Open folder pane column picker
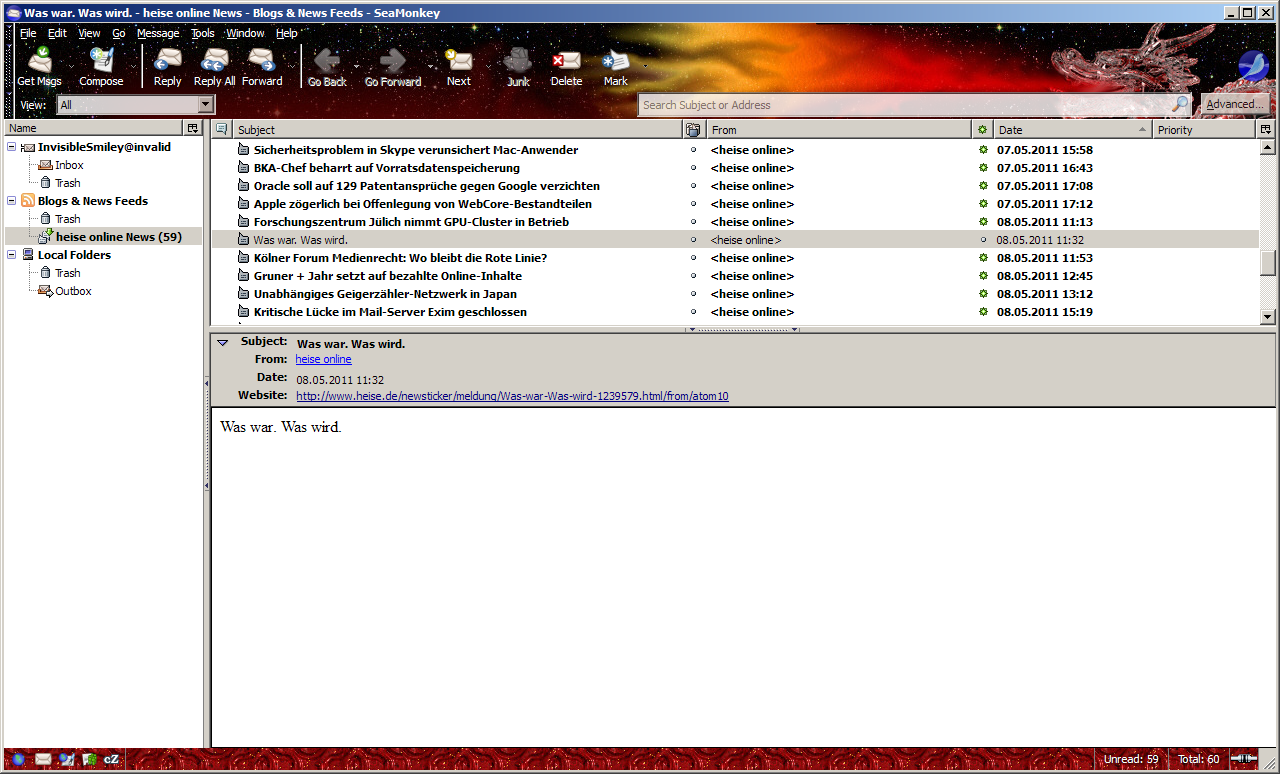This screenshot has height=774, width=1280. (x=192, y=128)
